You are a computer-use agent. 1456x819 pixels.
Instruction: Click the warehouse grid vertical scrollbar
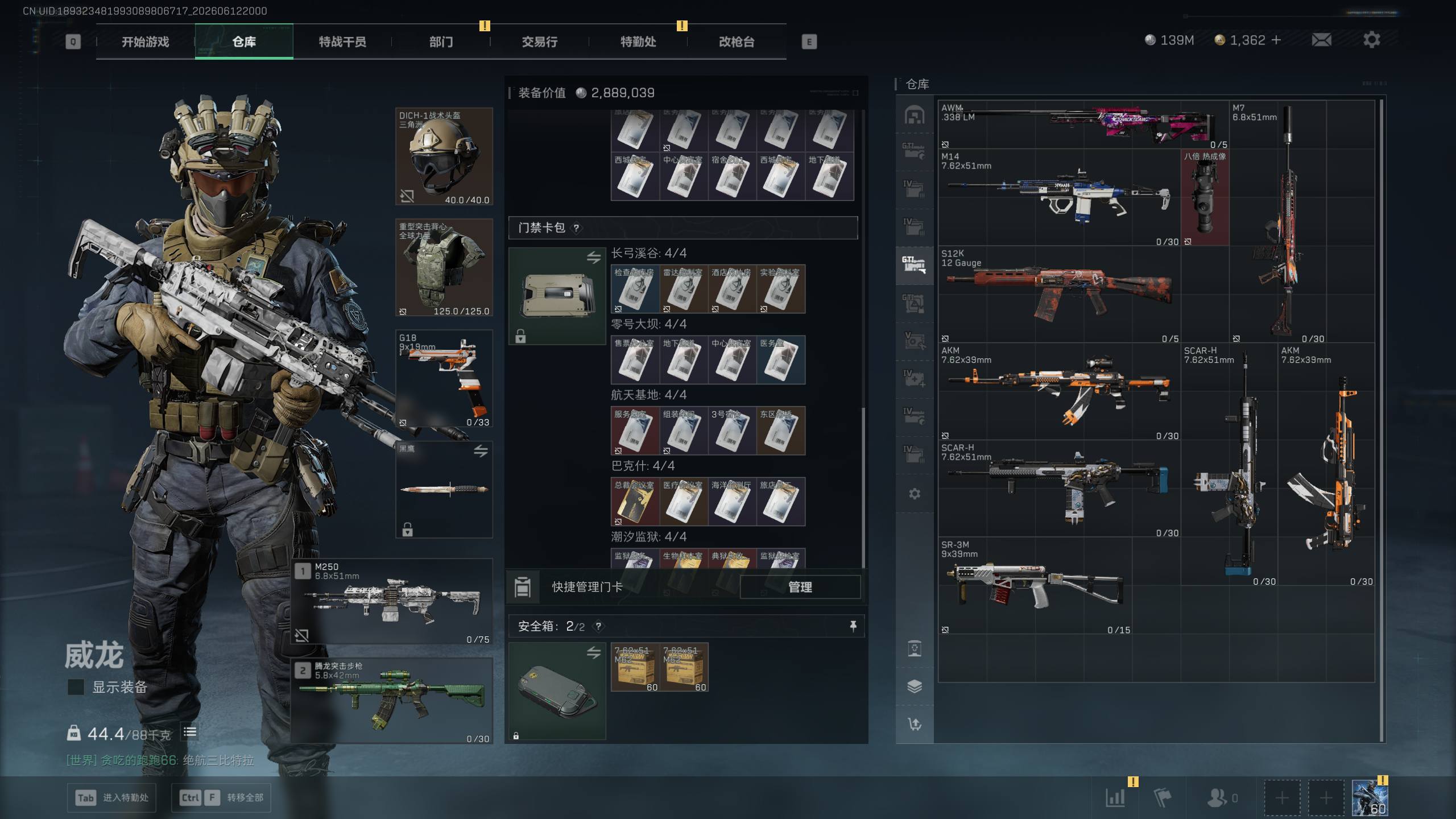coord(1381,421)
